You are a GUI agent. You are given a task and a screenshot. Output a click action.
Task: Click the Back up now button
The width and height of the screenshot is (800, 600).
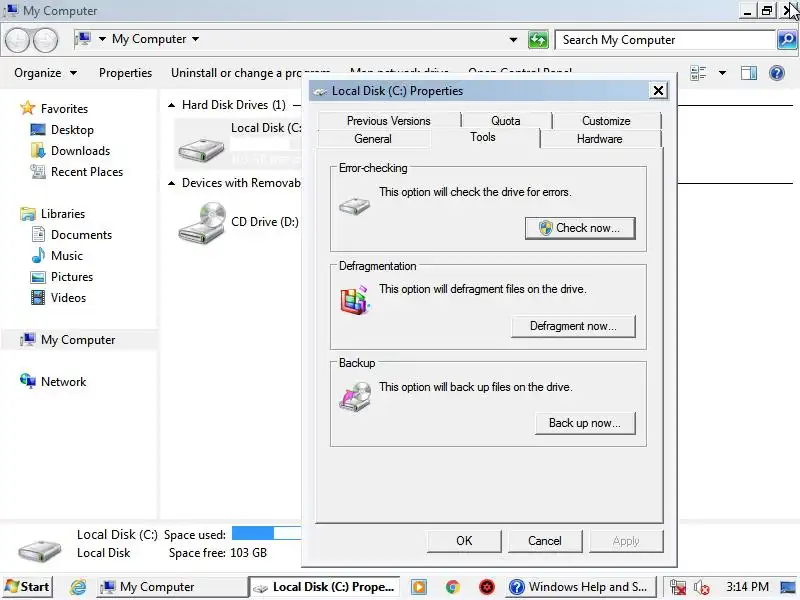(585, 423)
